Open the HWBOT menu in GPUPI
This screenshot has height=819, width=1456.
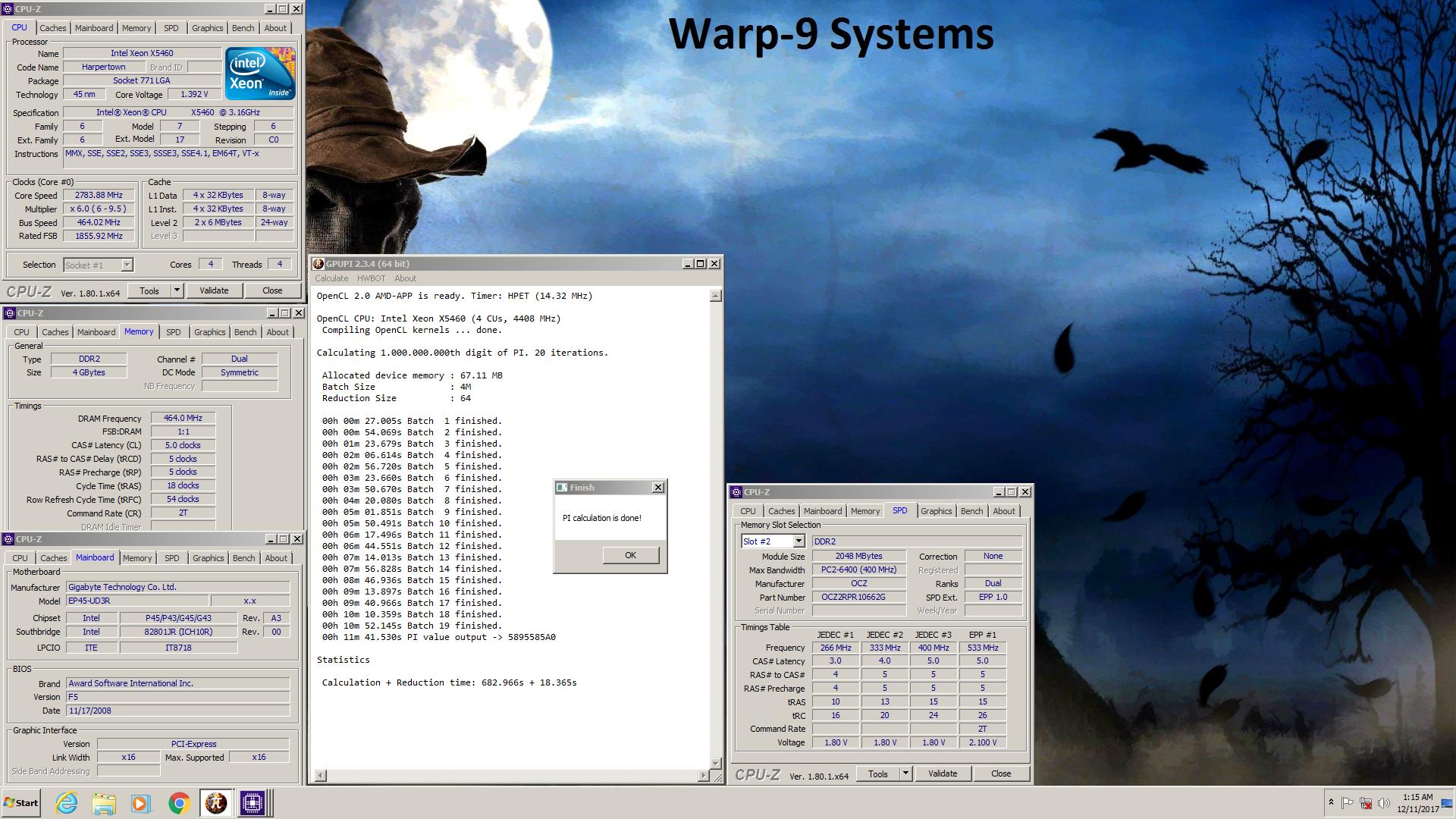[x=372, y=278]
